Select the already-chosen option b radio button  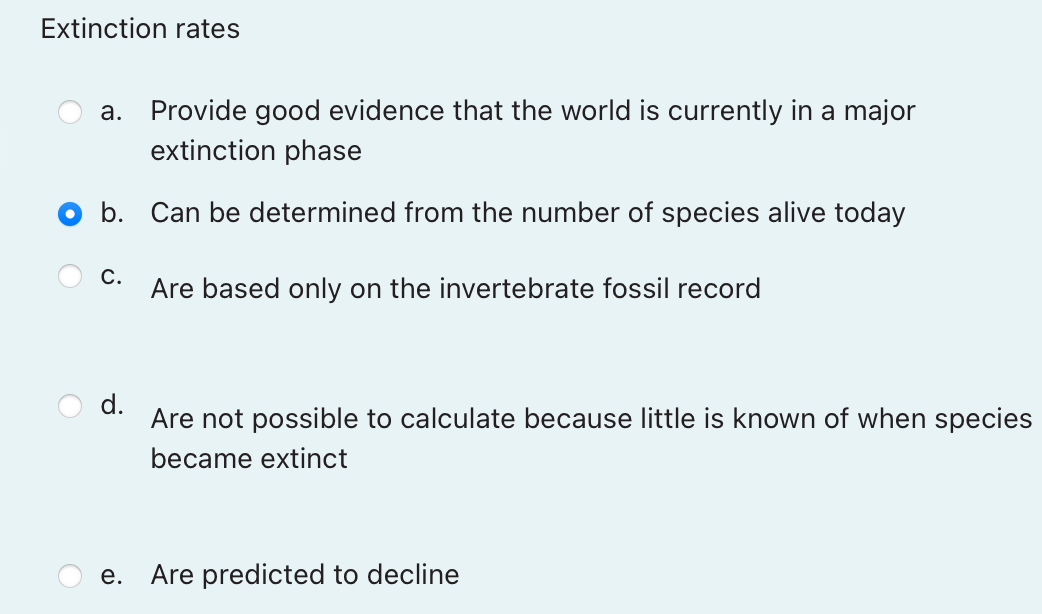pos(70,214)
